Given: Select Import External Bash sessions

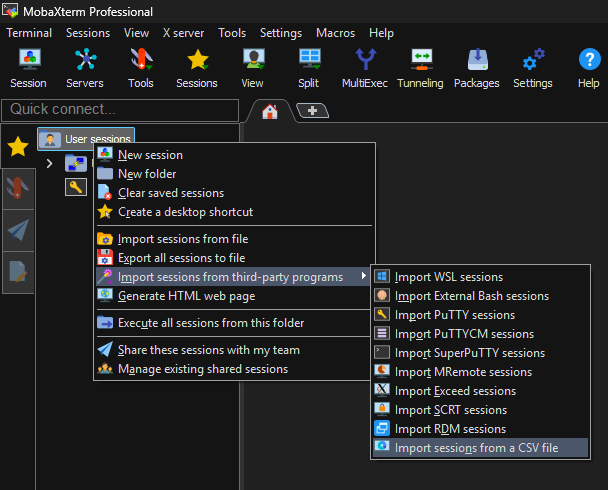Looking at the screenshot, I should pos(480,296).
